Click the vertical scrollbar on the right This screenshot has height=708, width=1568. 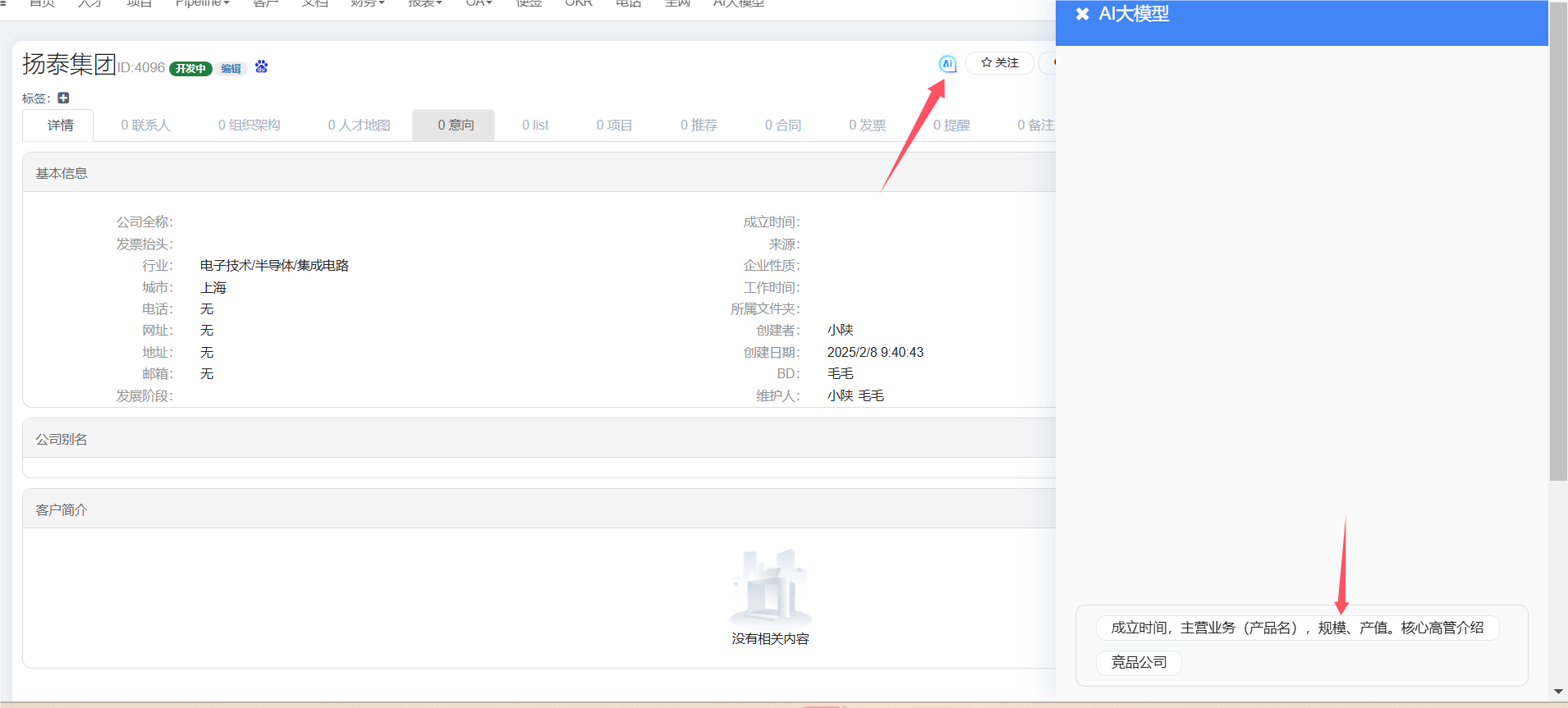pos(1558,246)
